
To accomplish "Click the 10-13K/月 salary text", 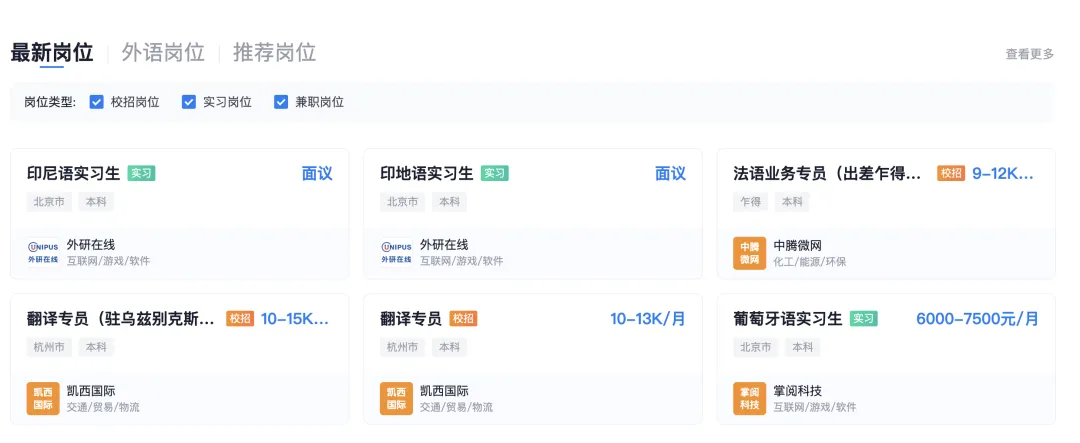I will (x=648, y=318).
